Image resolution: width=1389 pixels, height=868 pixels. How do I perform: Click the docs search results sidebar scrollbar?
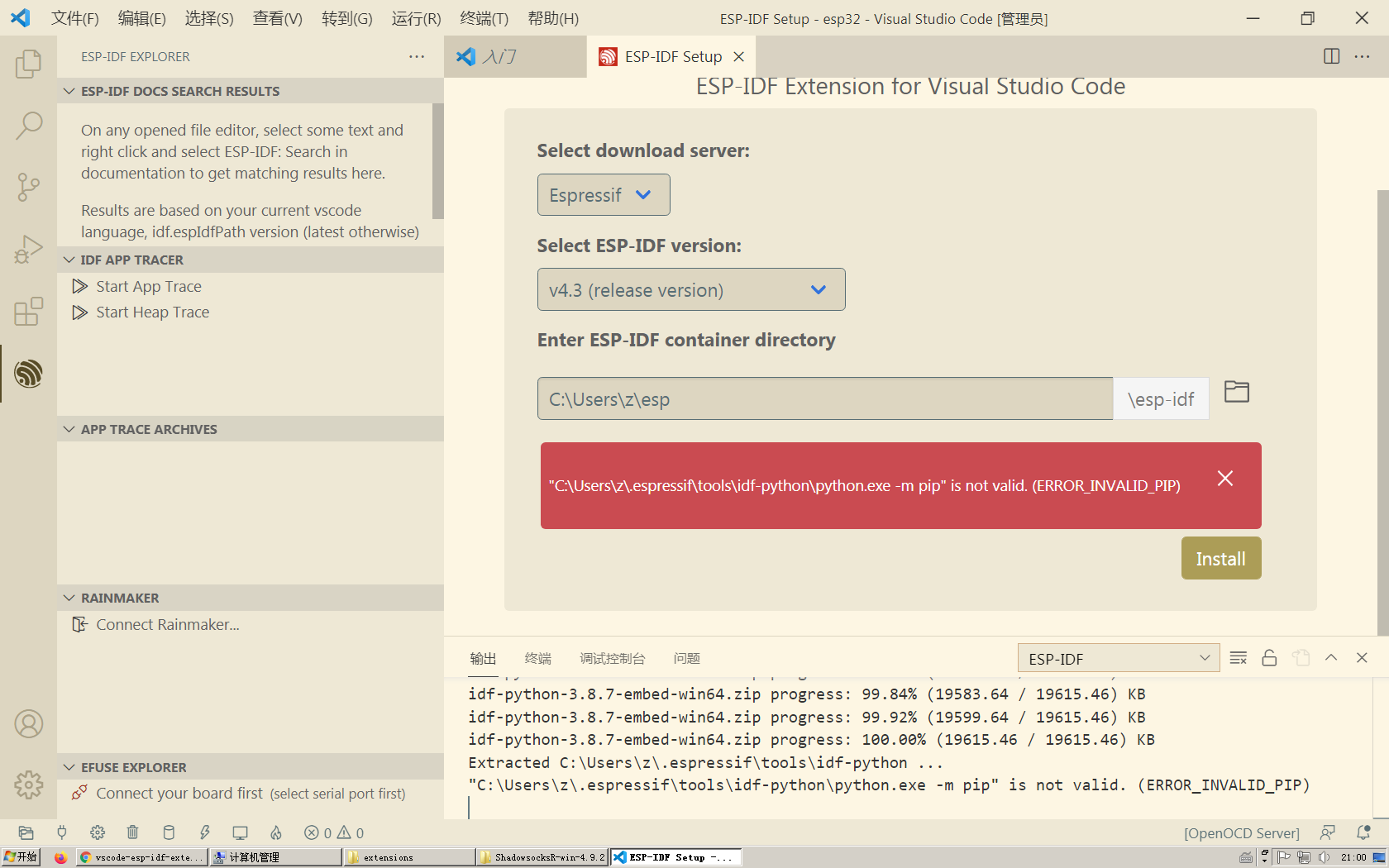pyautogui.click(x=437, y=161)
